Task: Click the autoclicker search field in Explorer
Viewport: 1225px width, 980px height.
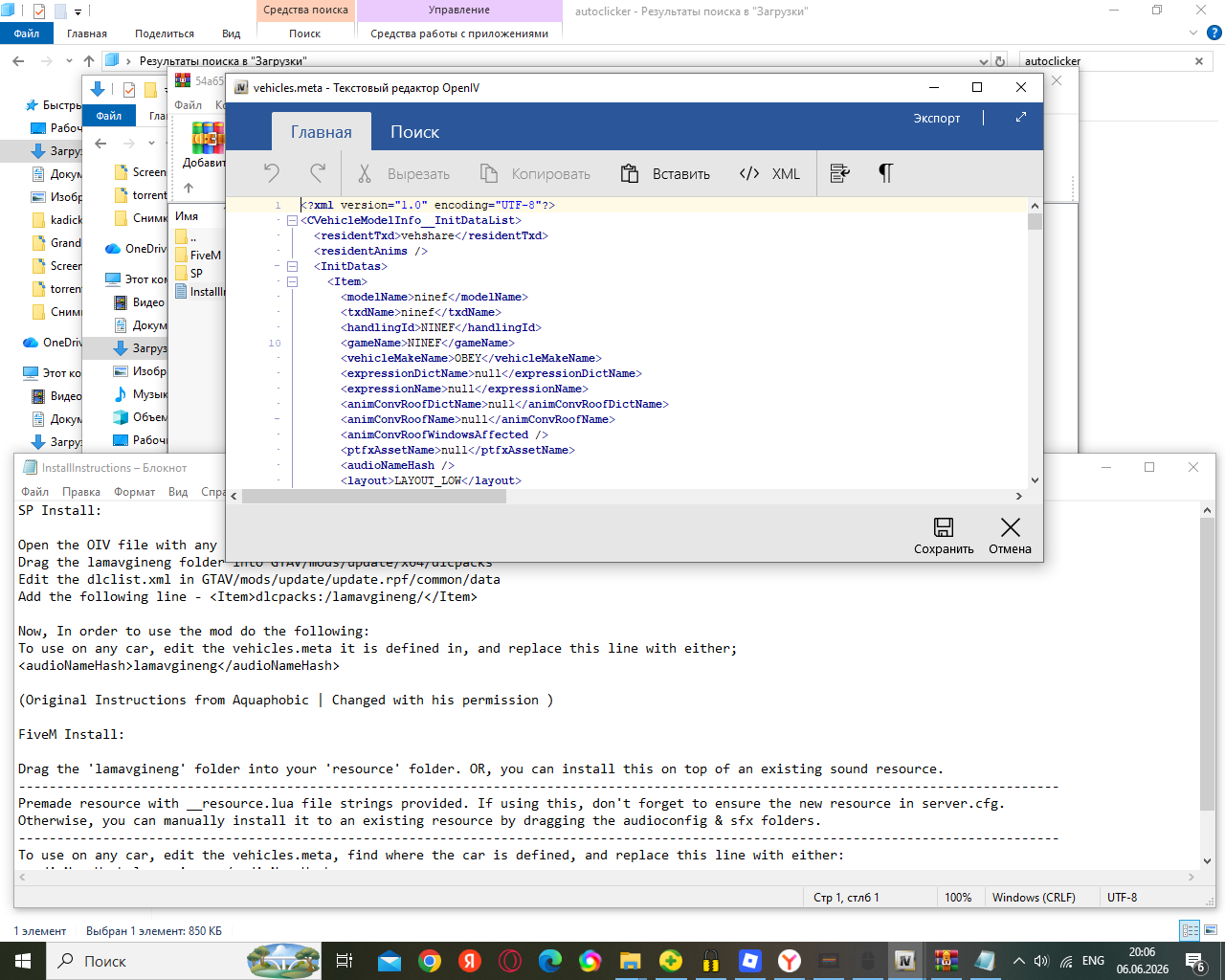Action: click(x=1105, y=61)
